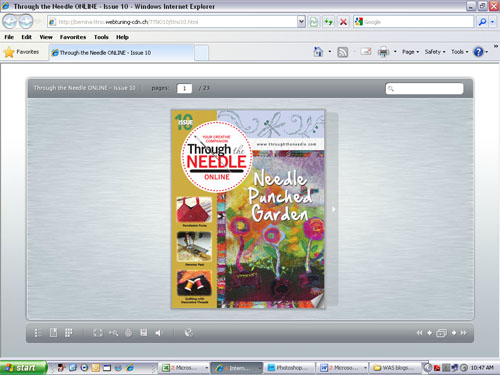The image size is (500, 375).
Task: Open the table of contents list icon
Action: click(38, 333)
